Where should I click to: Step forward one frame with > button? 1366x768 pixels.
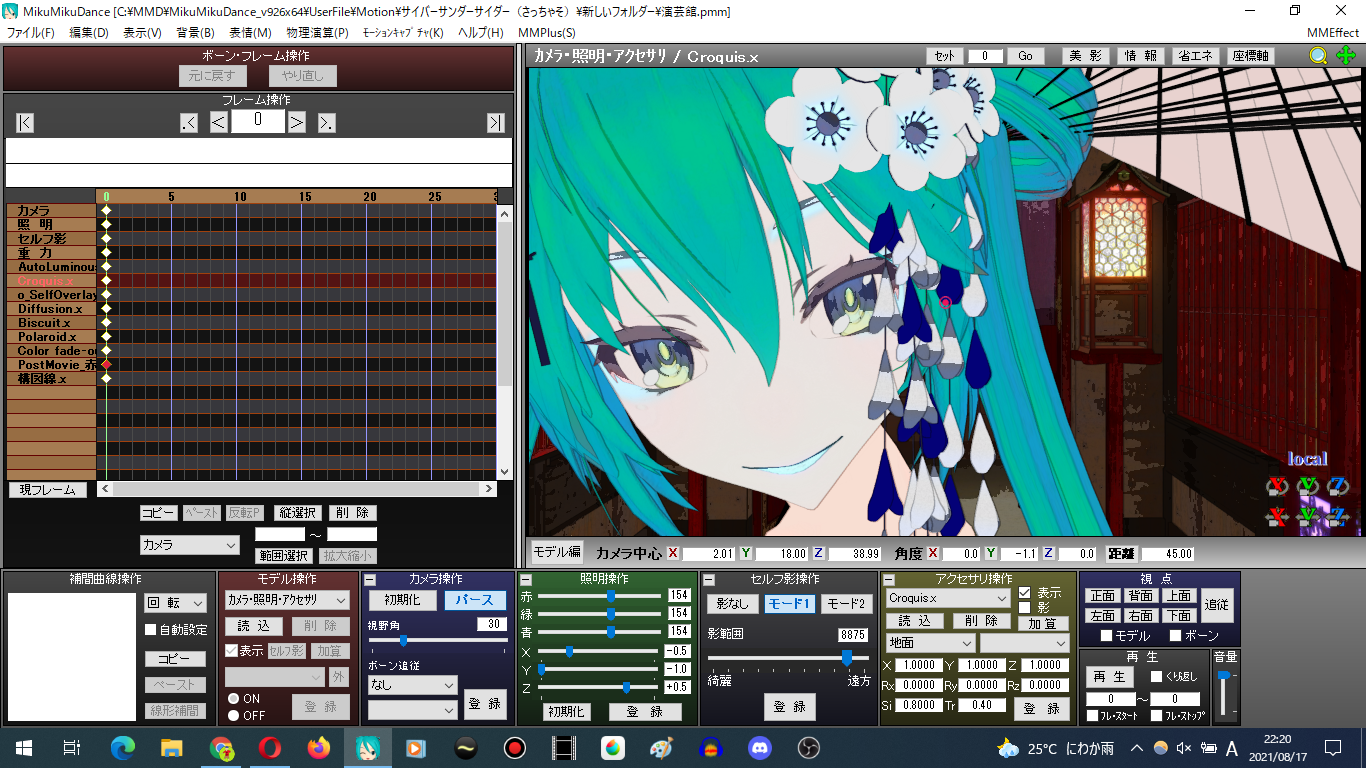pos(297,122)
